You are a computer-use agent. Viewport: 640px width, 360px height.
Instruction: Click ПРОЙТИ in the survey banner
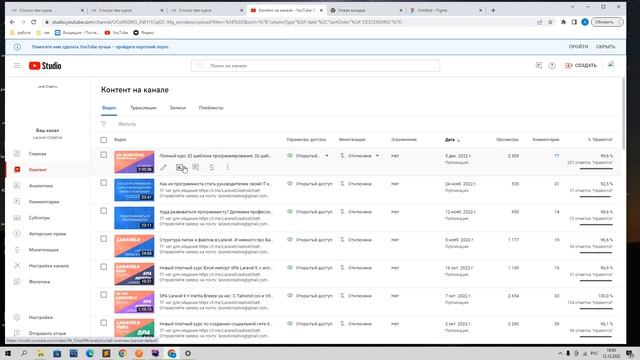pos(578,47)
